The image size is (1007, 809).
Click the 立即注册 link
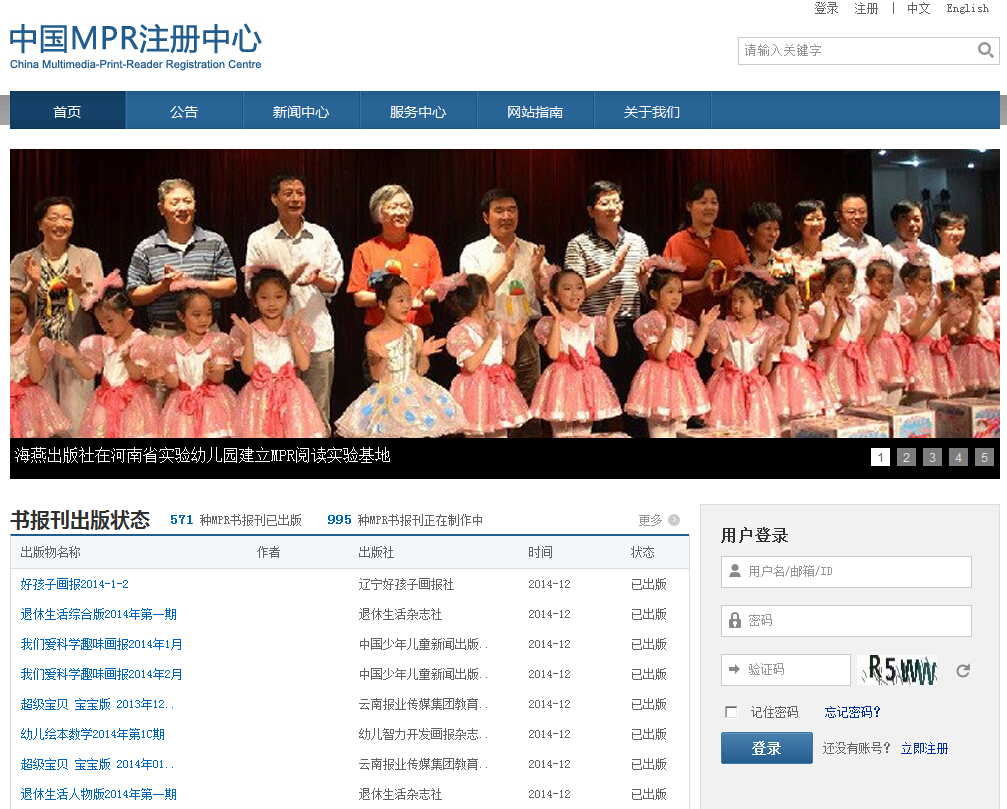[x=924, y=748]
